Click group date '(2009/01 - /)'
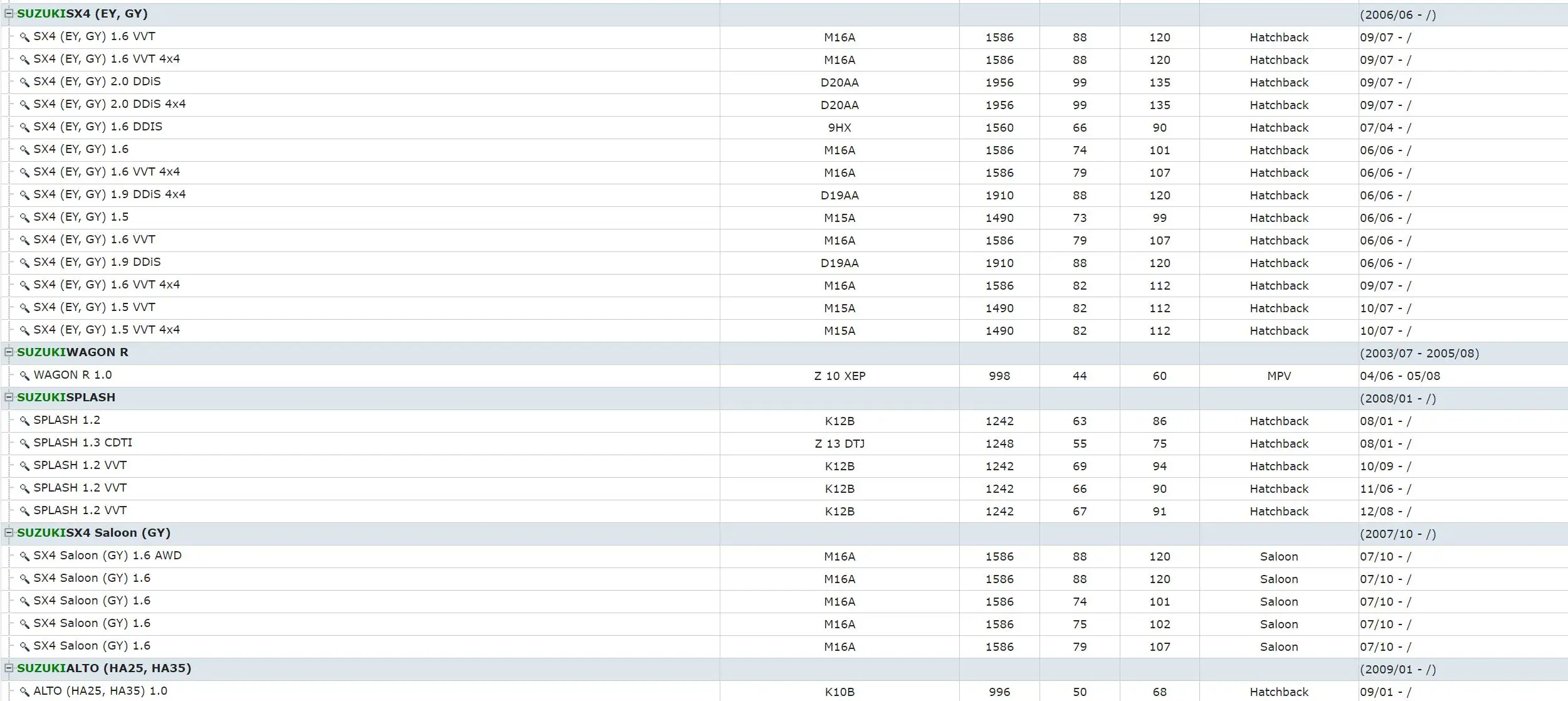Image resolution: width=1568 pixels, height=701 pixels. click(1398, 670)
